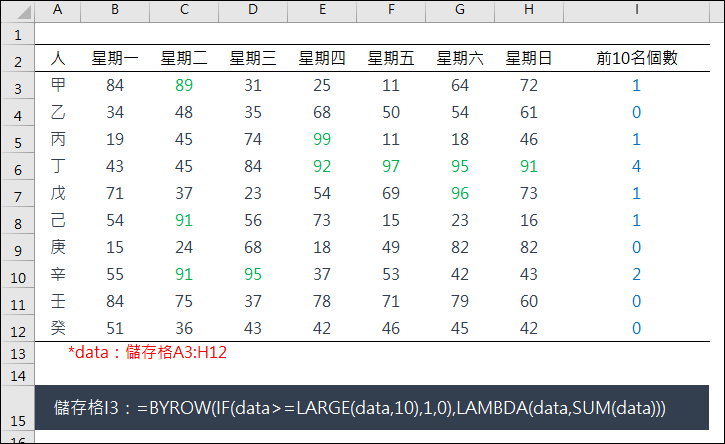Click the header cell 星期日
The height and width of the screenshot is (444, 725).
[x=528, y=58]
